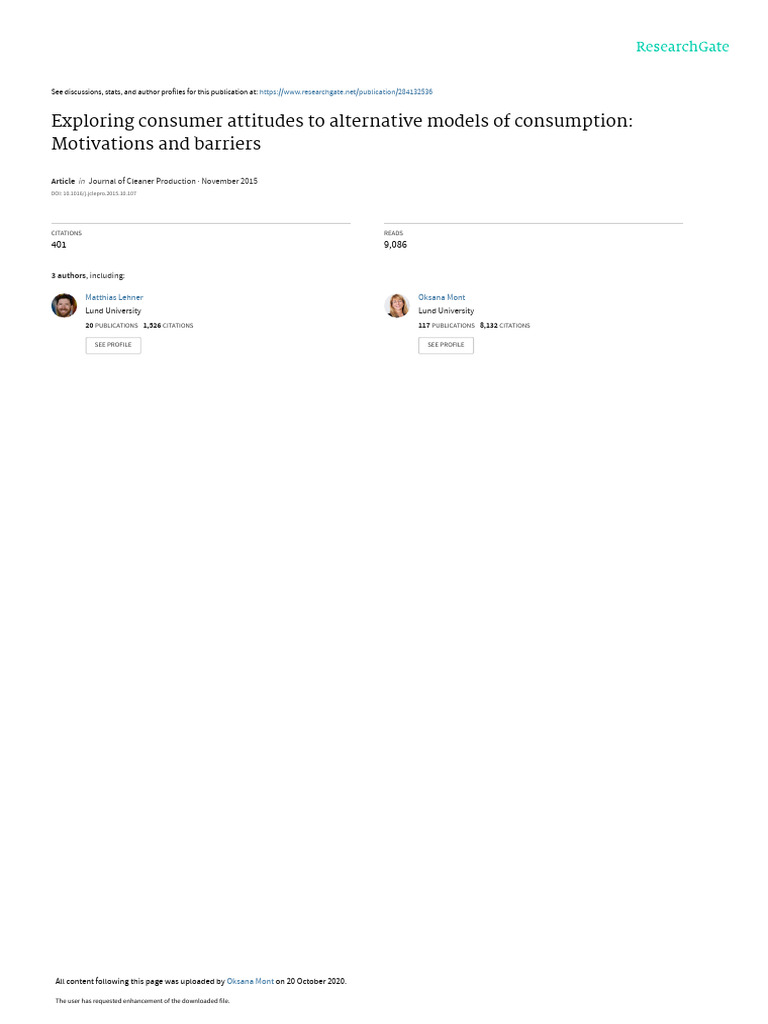Click Matthias Lehner's profile photo
Image resolution: width=768 pixels, height=1024 pixels.
coord(64,306)
